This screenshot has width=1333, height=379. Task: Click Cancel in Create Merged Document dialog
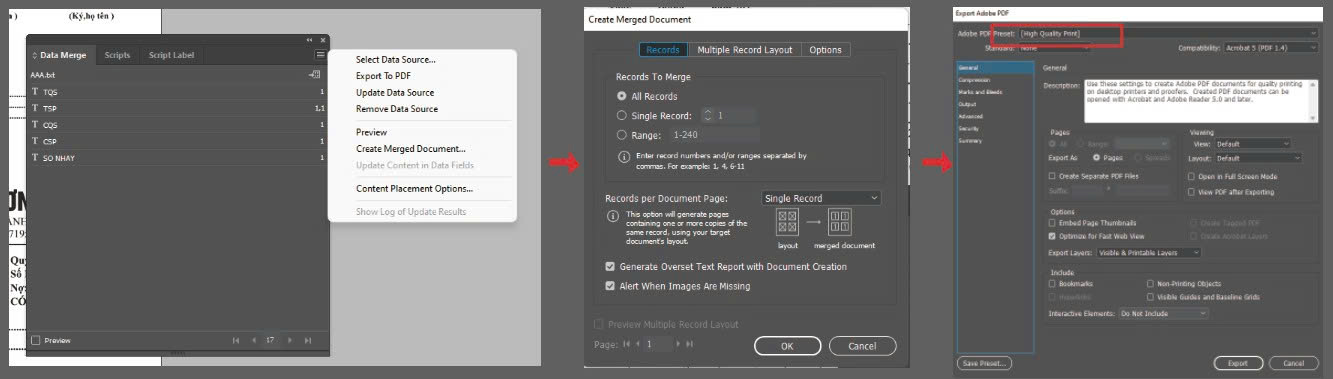tap(862, 346)
